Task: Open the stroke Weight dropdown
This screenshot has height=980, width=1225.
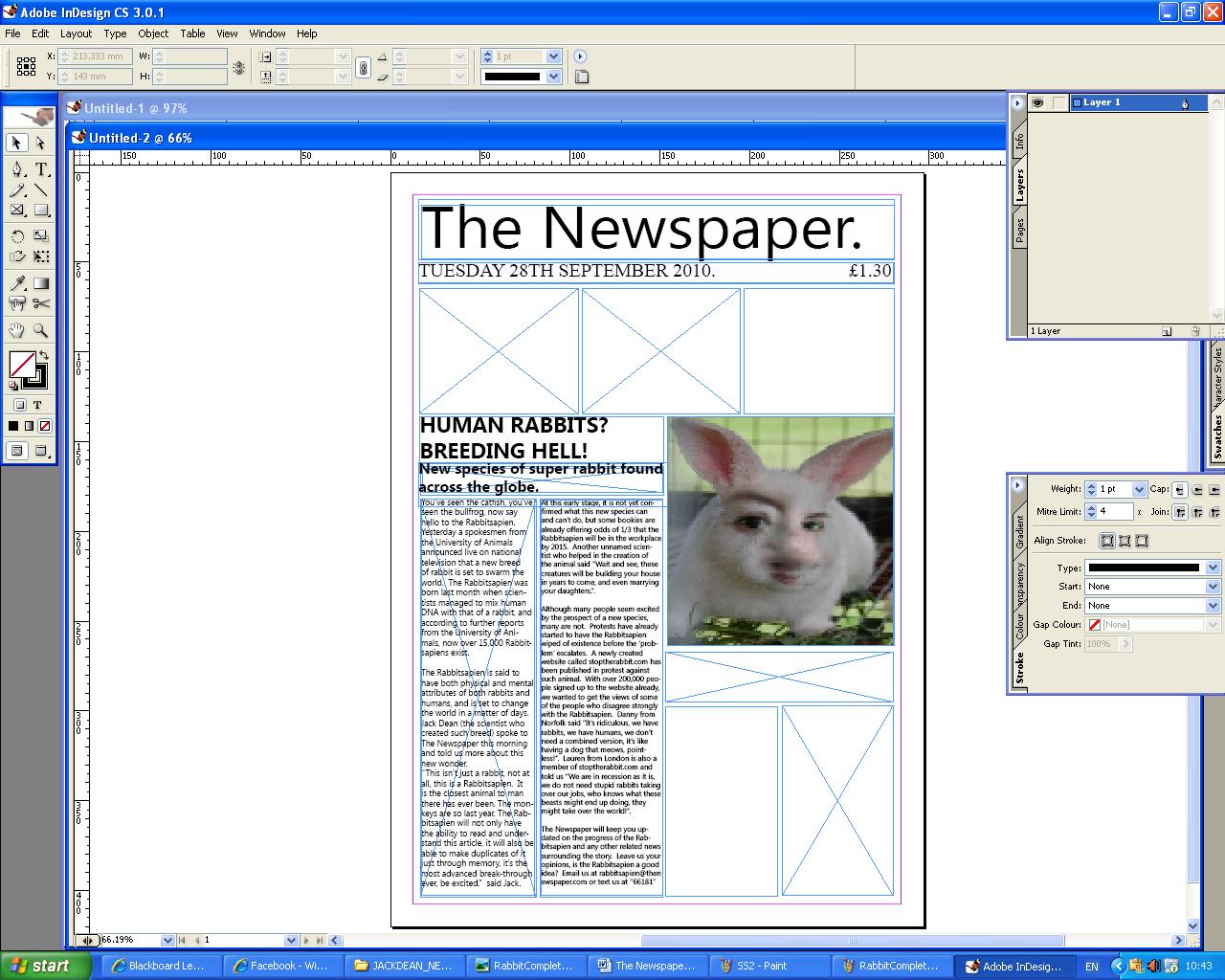Action: pyautogui.click(x=1139, y=489)
